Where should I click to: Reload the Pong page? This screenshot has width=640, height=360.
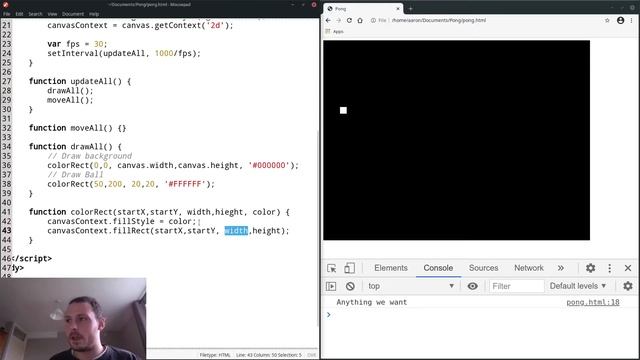pyautogui.click(x=349, y=20)
